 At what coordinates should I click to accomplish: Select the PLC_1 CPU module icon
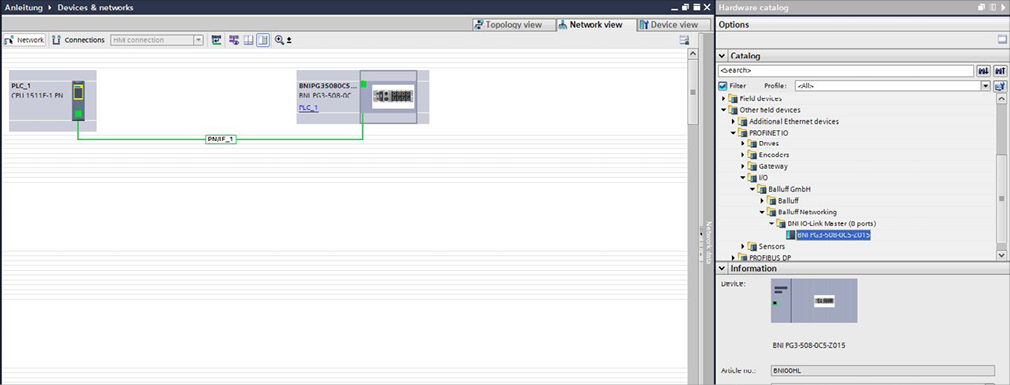click(x=78, y=100)
